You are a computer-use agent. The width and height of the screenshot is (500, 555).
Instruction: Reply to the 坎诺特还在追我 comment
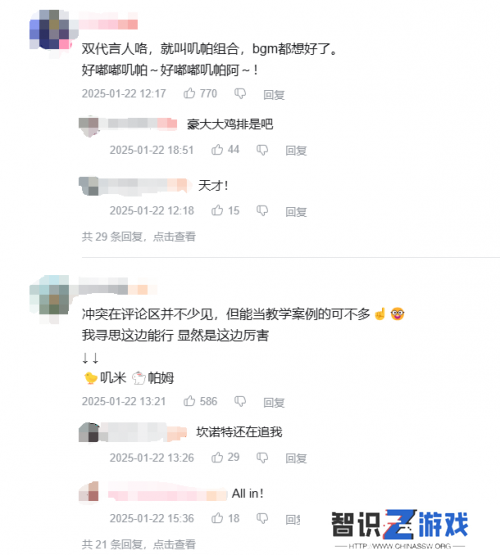296,458
